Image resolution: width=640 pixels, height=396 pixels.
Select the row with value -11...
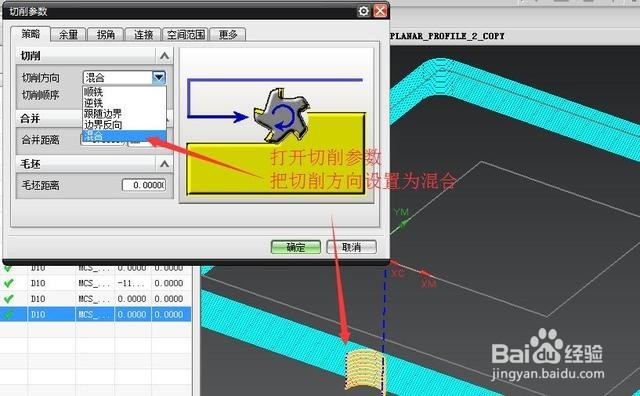point(96,283)
